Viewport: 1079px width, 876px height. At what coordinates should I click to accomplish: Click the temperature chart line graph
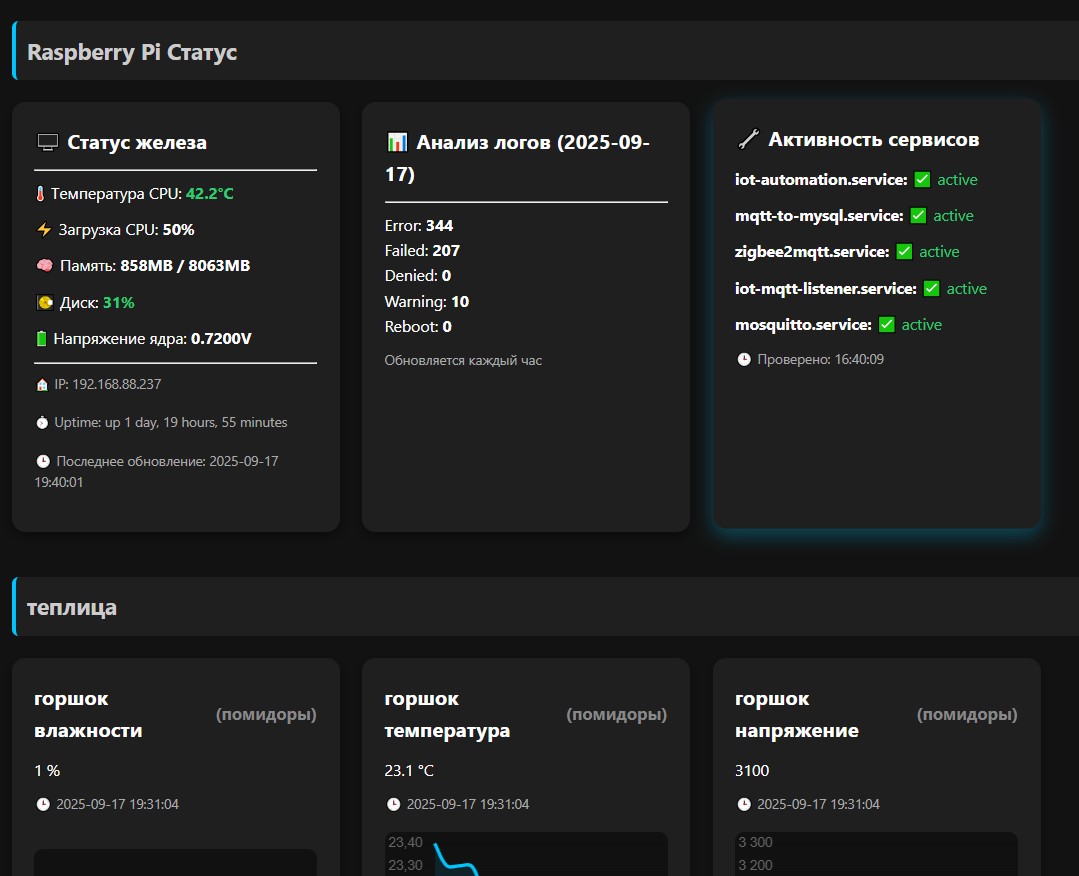pyautogui.click(x=526, y=855)
